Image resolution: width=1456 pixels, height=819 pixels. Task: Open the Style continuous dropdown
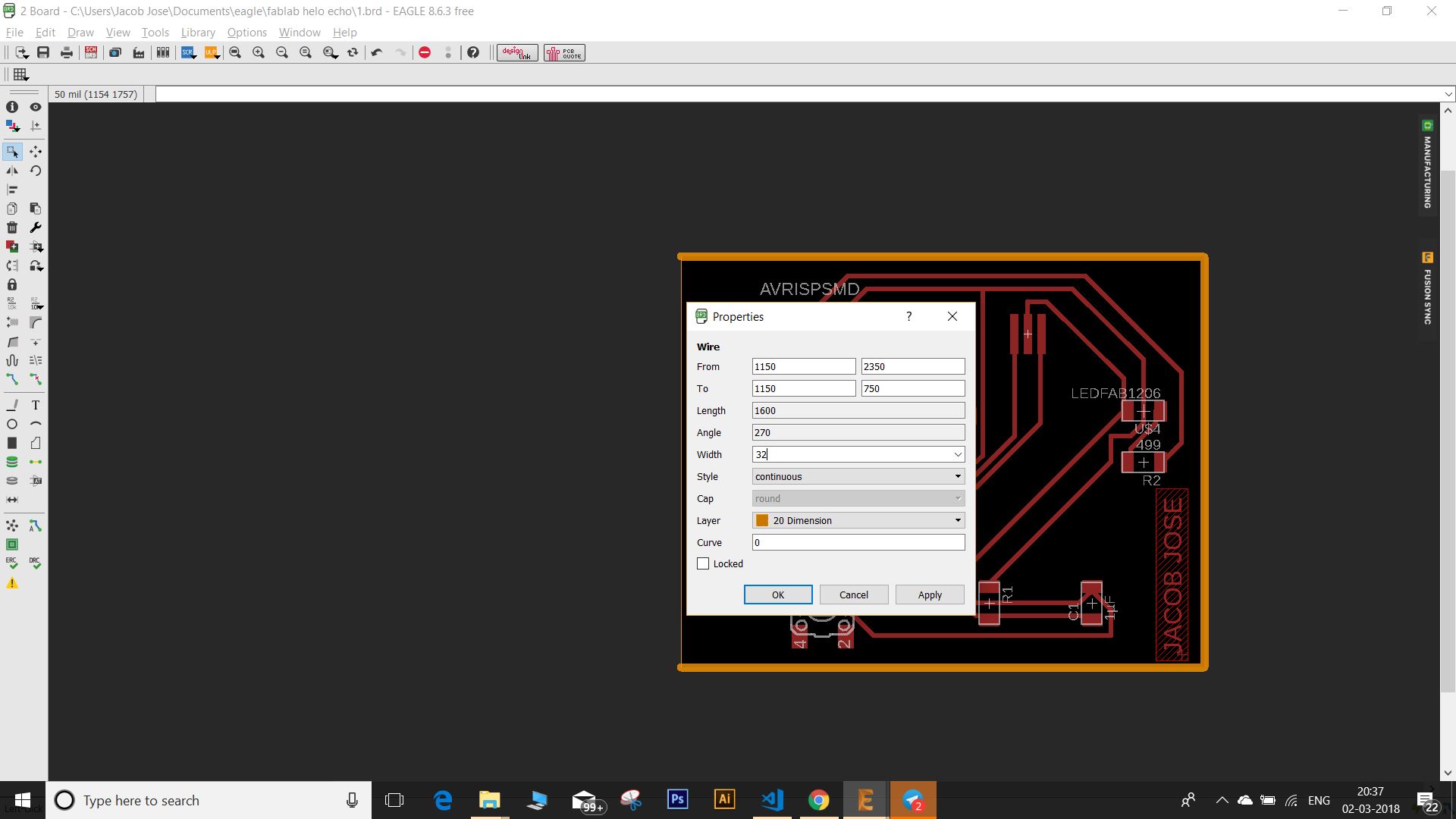pyautogui.click(x=958, y=476)
